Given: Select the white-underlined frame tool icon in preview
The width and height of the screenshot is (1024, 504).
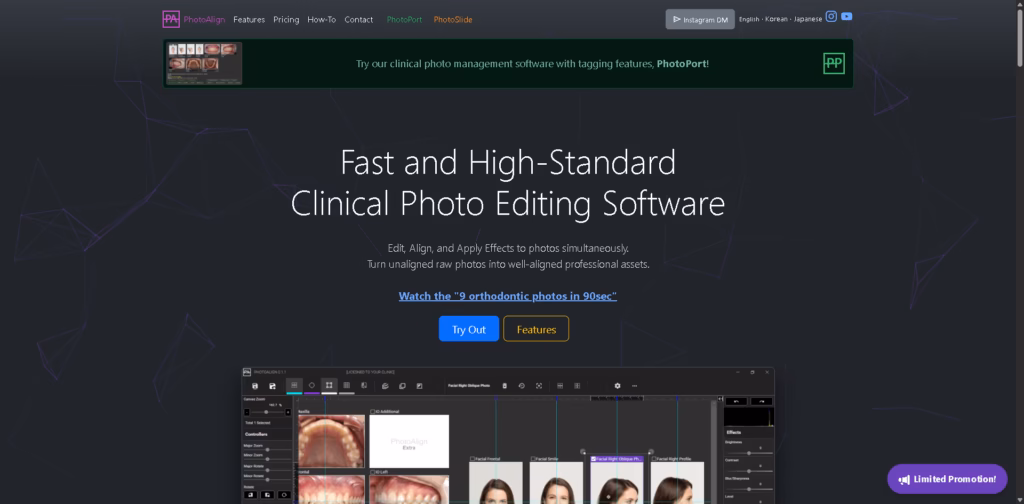Looking at the screenshot, I should click(329, 385).
